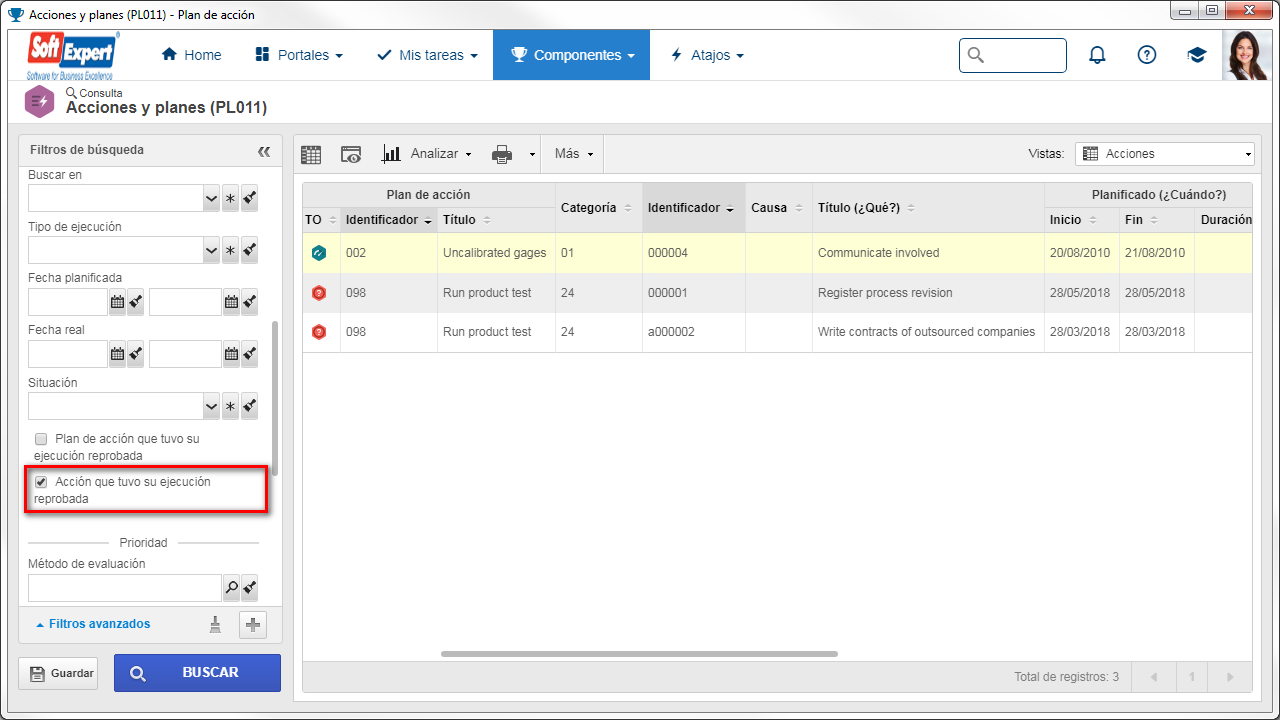This screenshot has height=720, width=1280.
Task: Click the top search input field
Action: pos(1013,55)
